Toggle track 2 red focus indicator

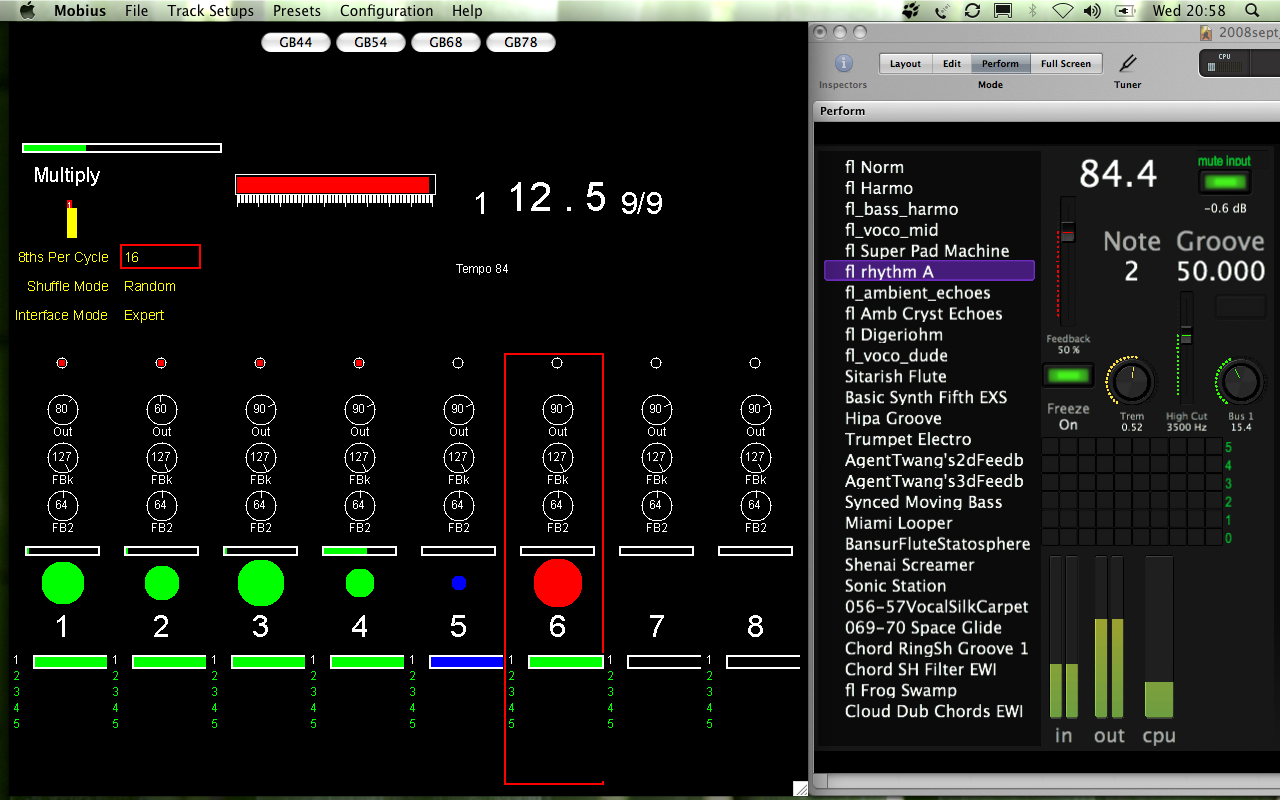161,363
